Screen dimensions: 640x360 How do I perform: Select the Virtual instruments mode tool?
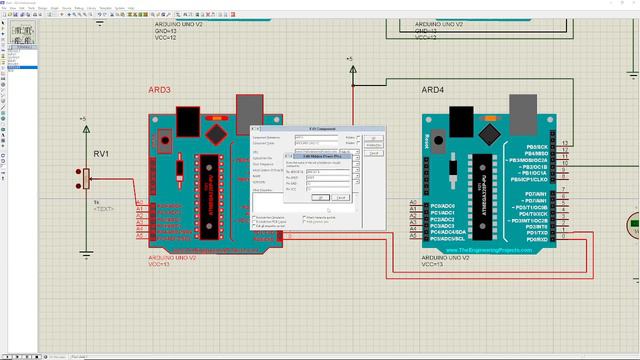[x=3, y=101]
